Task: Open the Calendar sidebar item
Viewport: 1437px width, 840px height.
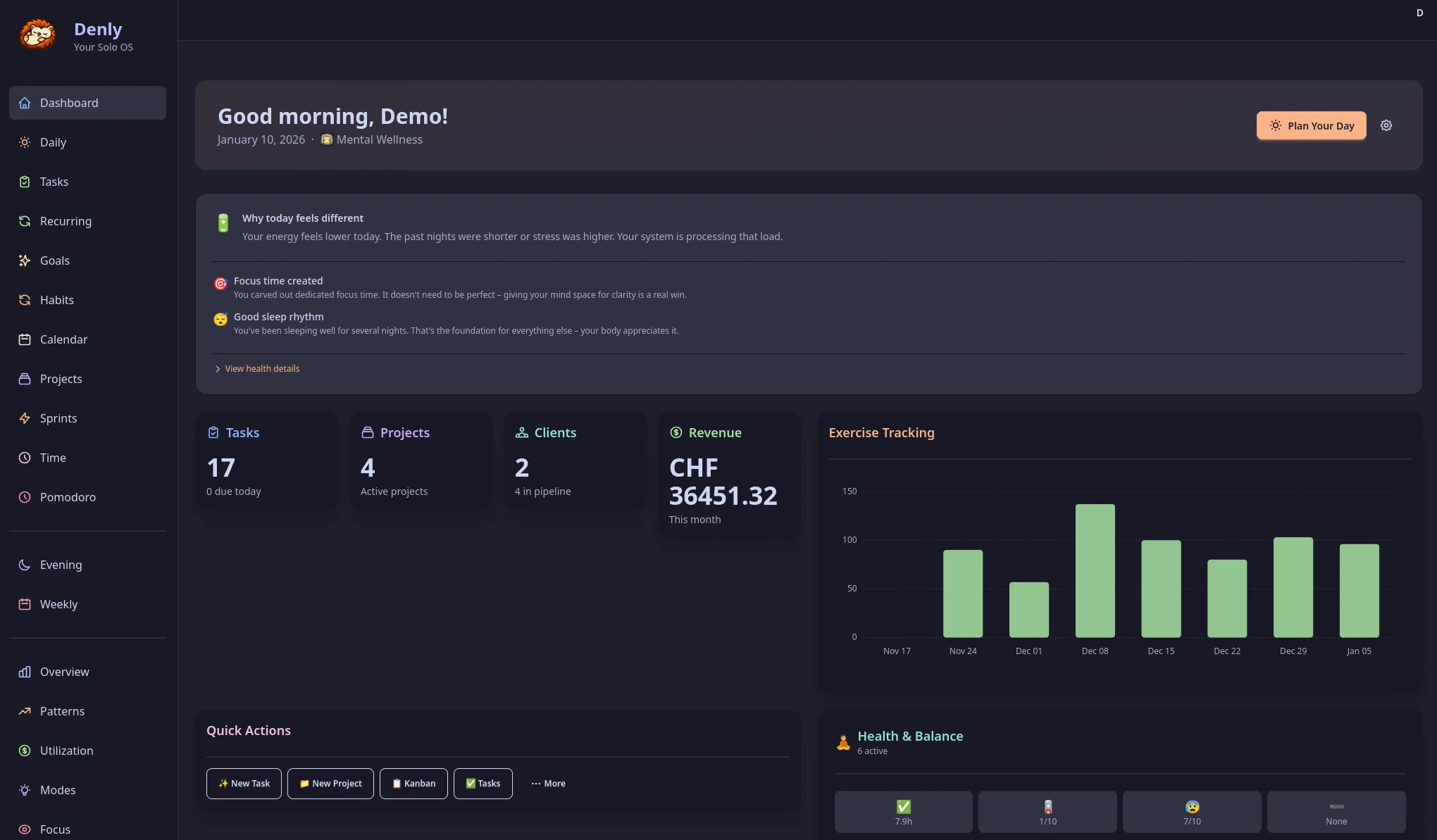Action: pos(63,339)
